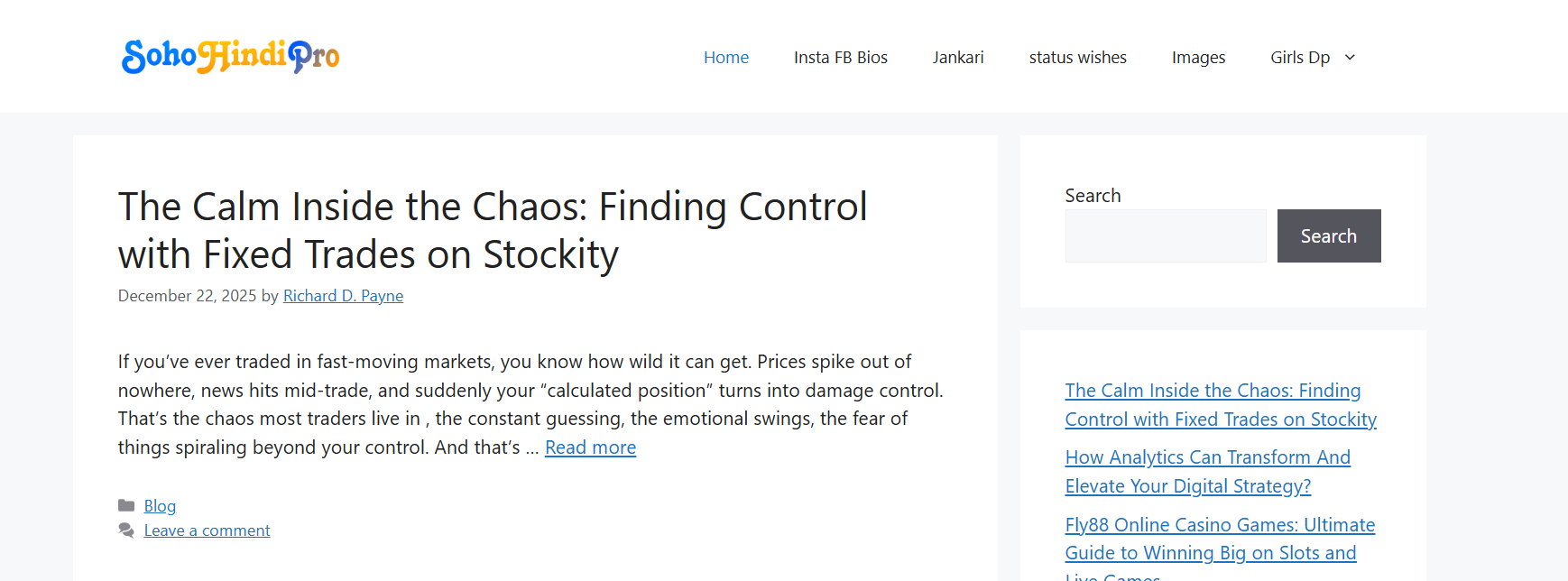Click the comment bubble icon near Leave a comment
1568x581 pixels.
pos(126,530)
